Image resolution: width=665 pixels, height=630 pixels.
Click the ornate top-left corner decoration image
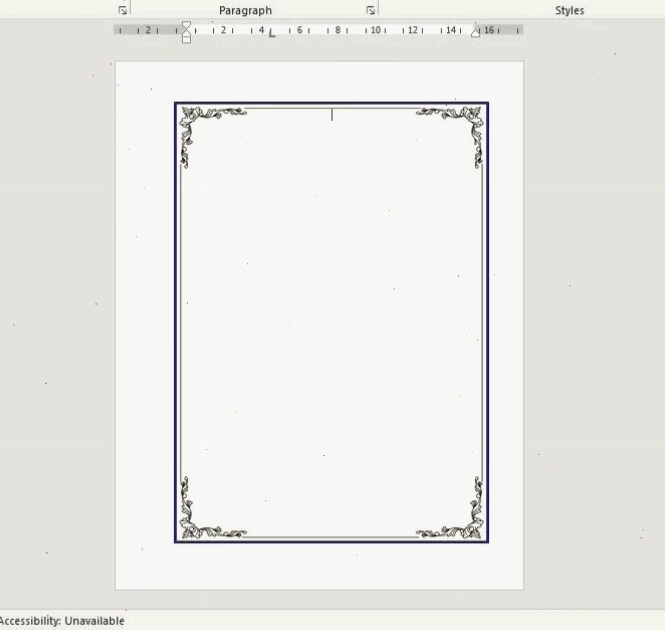coord(212,137)
